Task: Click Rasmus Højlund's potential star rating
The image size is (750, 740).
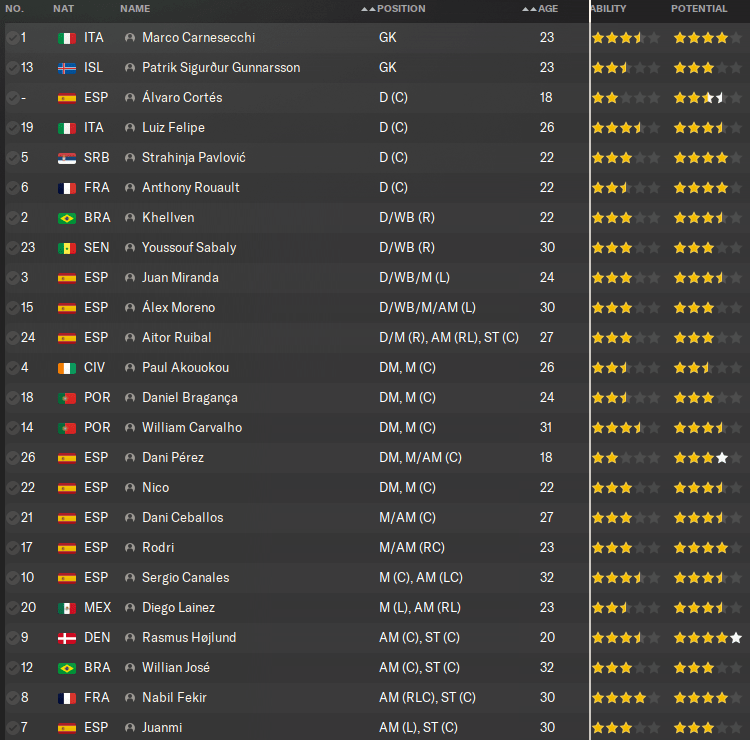Action: click(707, 638)
